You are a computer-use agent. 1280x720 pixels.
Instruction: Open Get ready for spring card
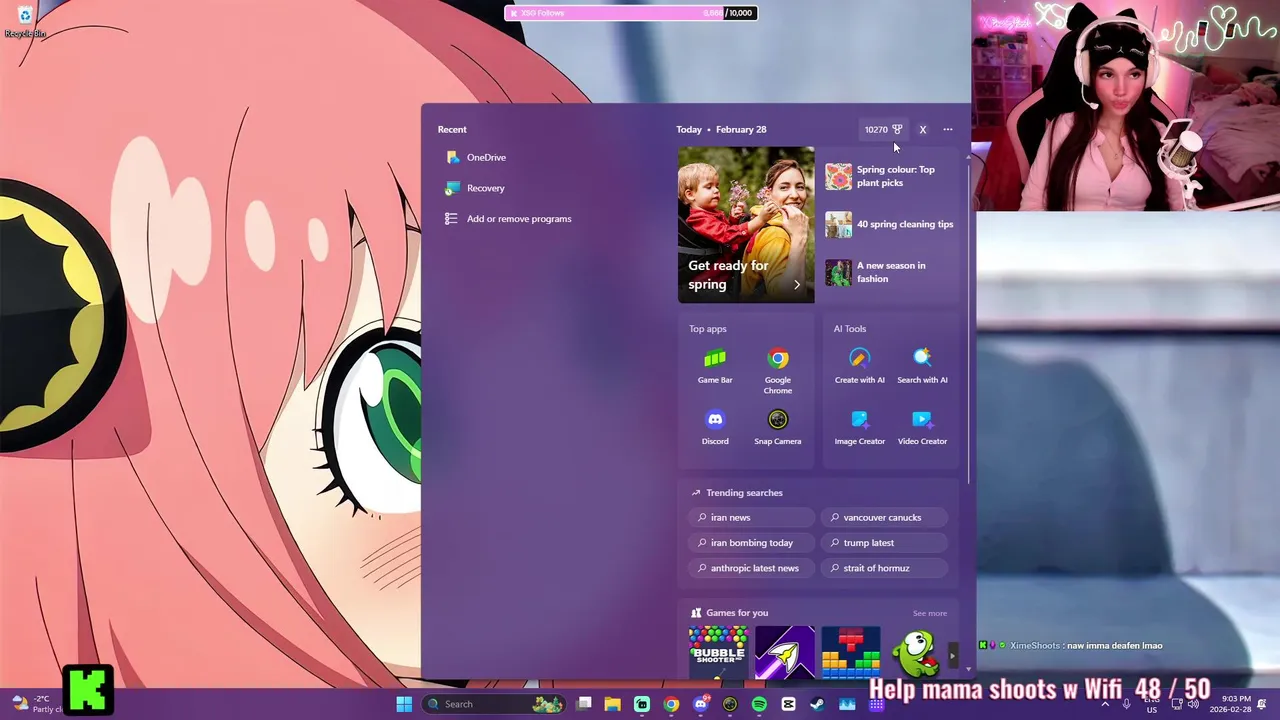coord(746,225)
